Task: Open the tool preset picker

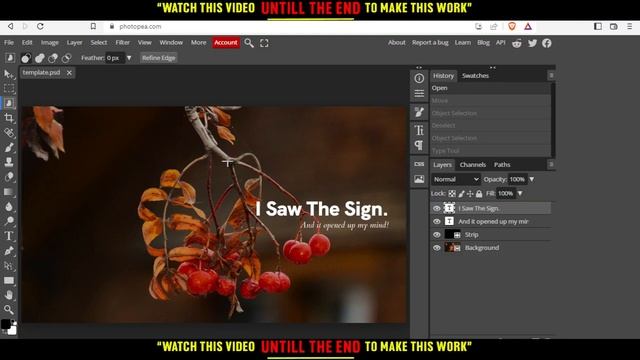Action: 10,58
